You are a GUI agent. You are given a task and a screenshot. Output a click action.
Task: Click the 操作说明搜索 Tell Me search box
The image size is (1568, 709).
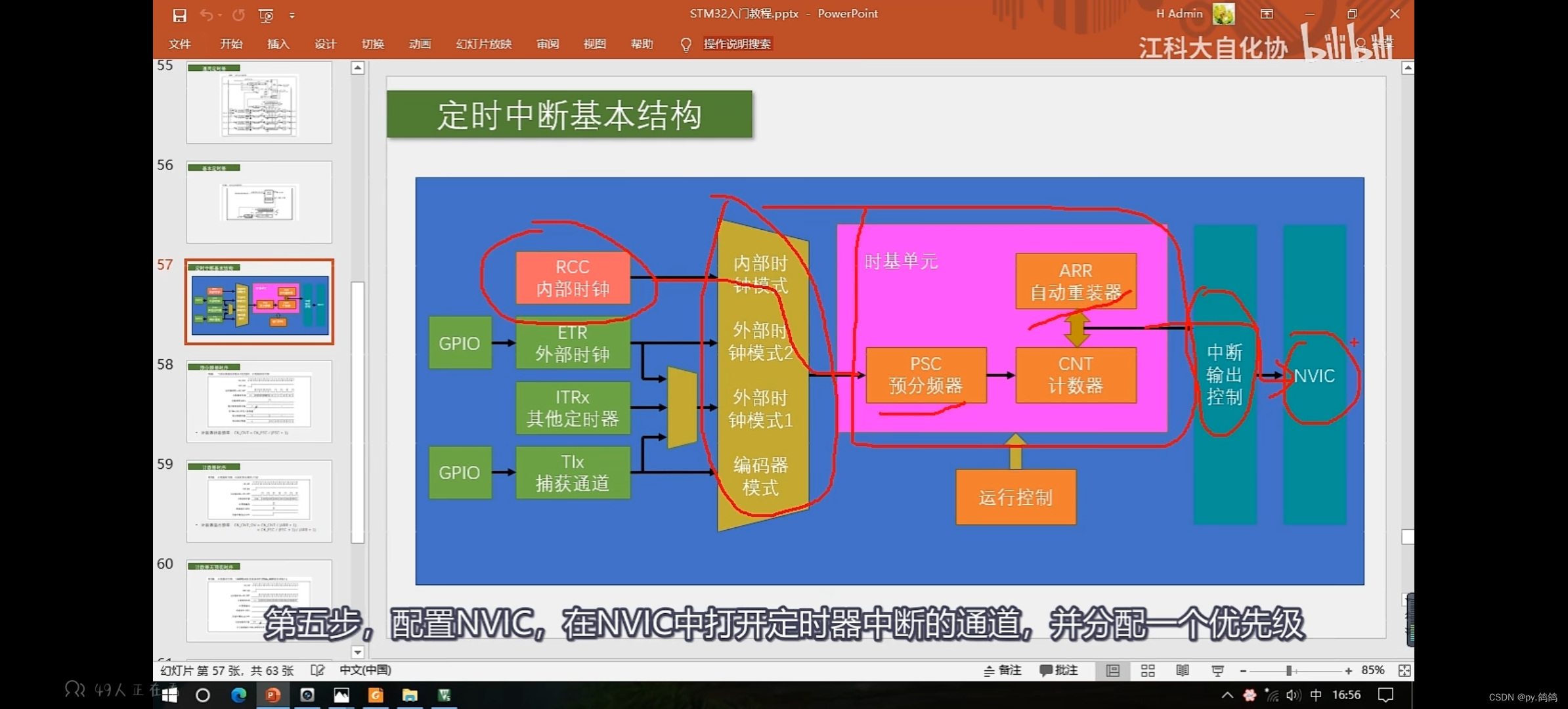click(x=737, y=44)
